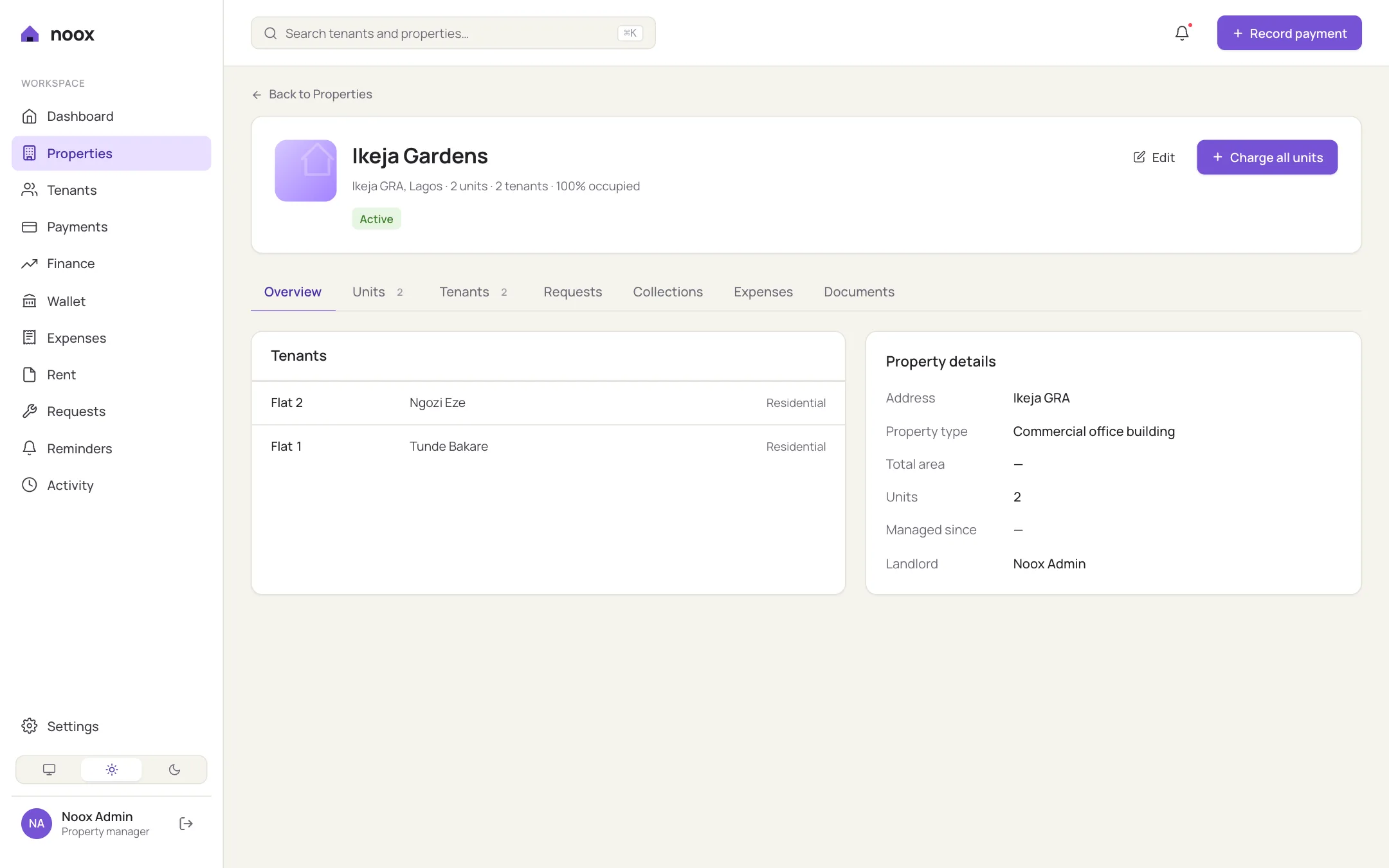
Task: Go to Tenants in the sidebar
Action: [x=111, y=190]
